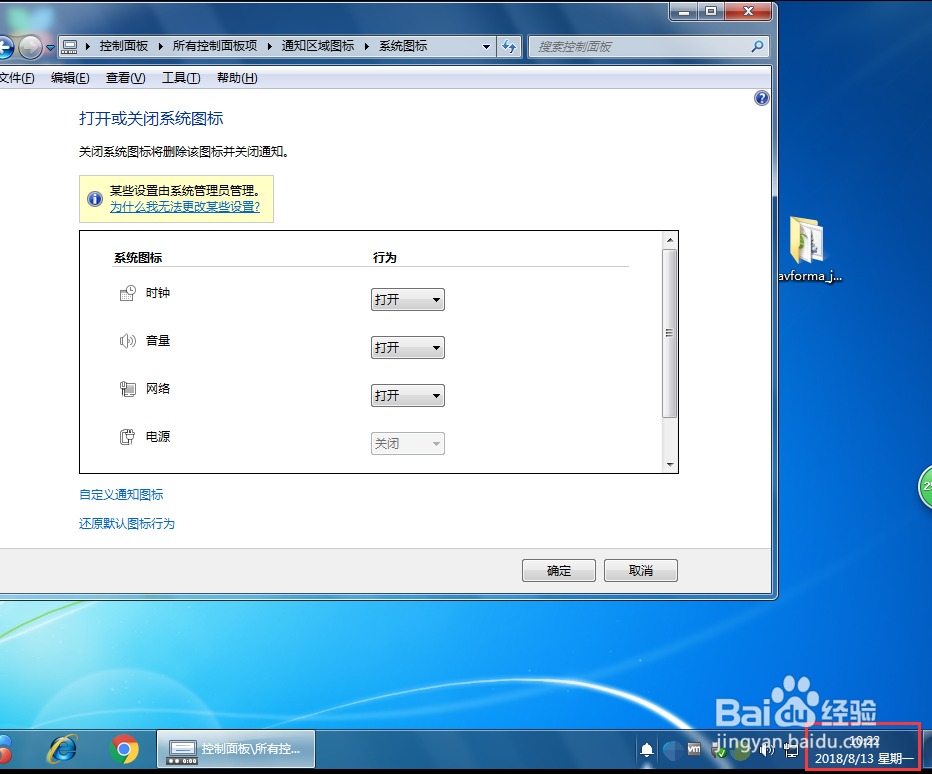Open the 帮助(H) menu
932x774 pixels.
[237, 78]
